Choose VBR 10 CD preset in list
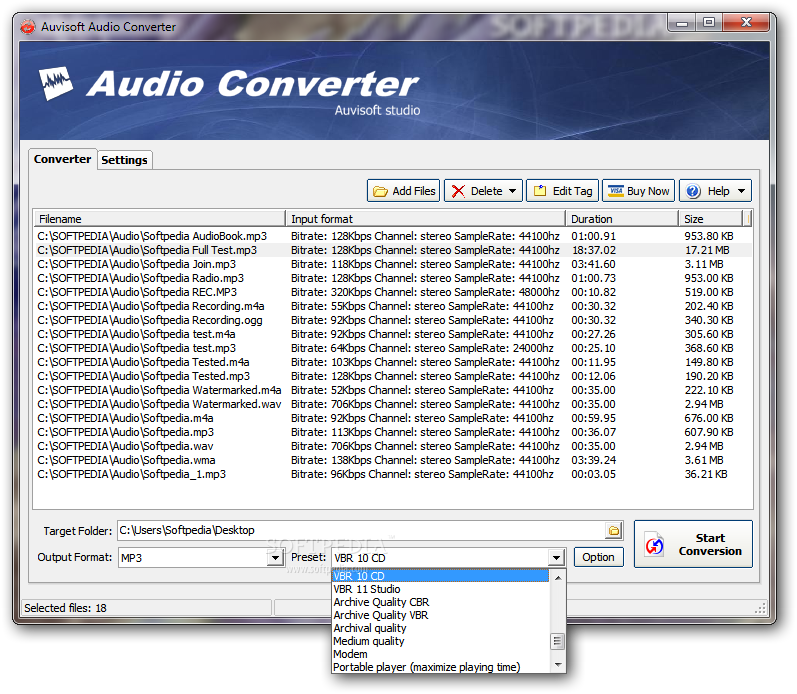 440,576
